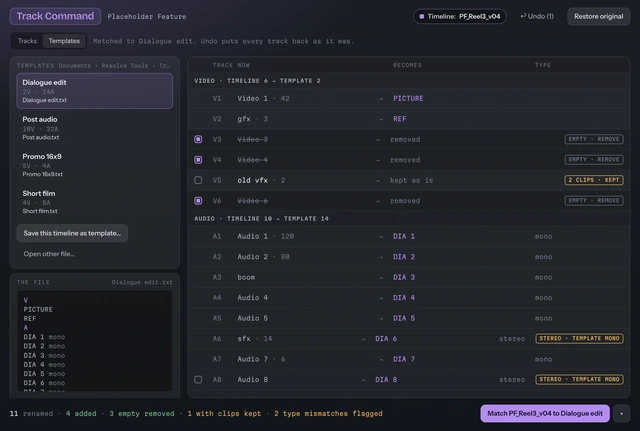Open the more options dot button
Image resolution: width=640 pixels, height=431 pixels.
(x=622, y=413)
